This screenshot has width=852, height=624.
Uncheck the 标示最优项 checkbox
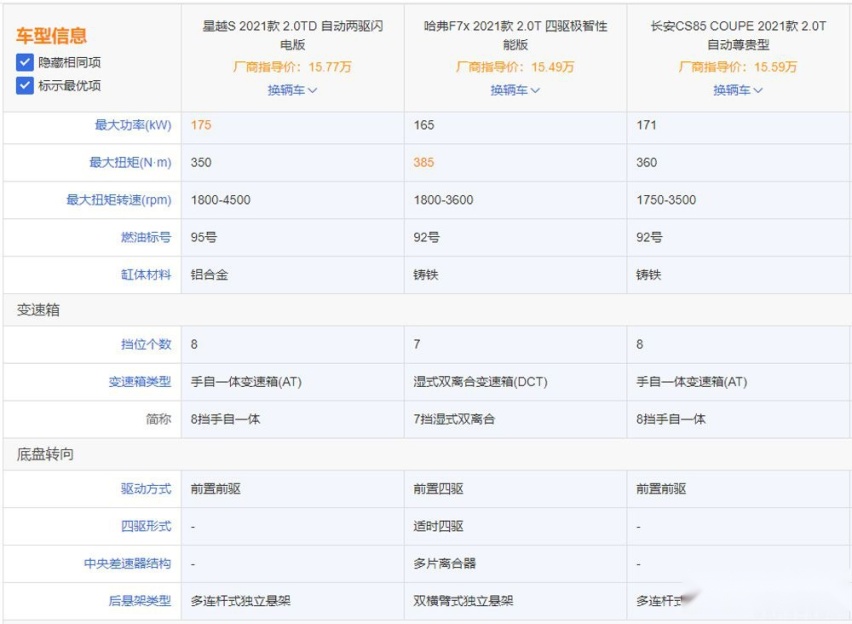[25, 85]
